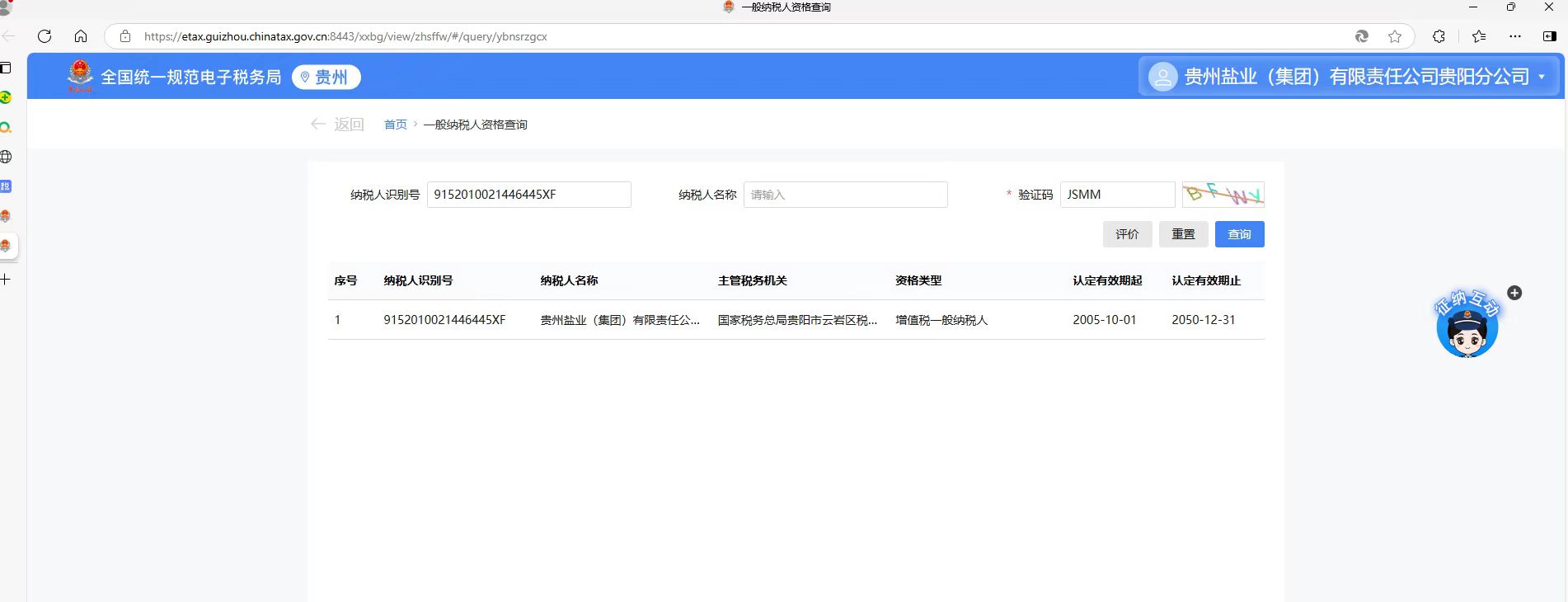1568x602 pixels.
Task: Expand the company account dropdown
Action: click(x=1542, y=77)
